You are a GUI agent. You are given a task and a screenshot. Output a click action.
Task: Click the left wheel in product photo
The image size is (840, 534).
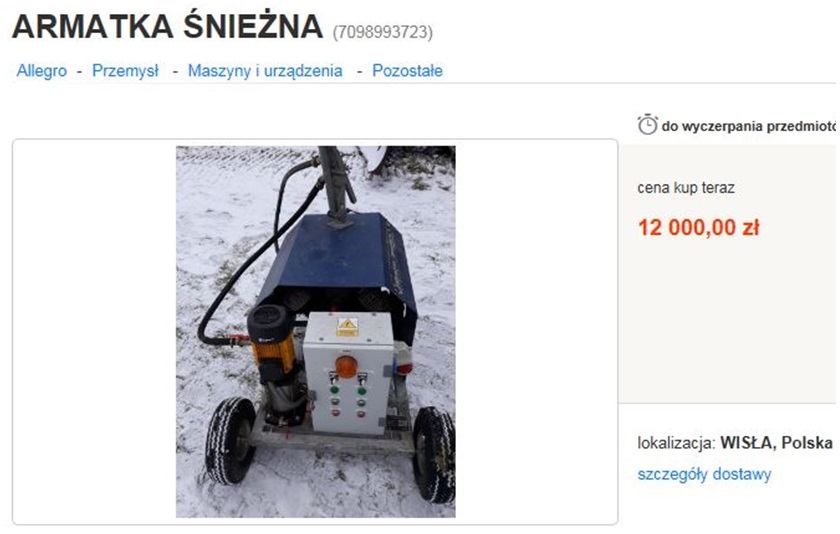pos(230,440)
